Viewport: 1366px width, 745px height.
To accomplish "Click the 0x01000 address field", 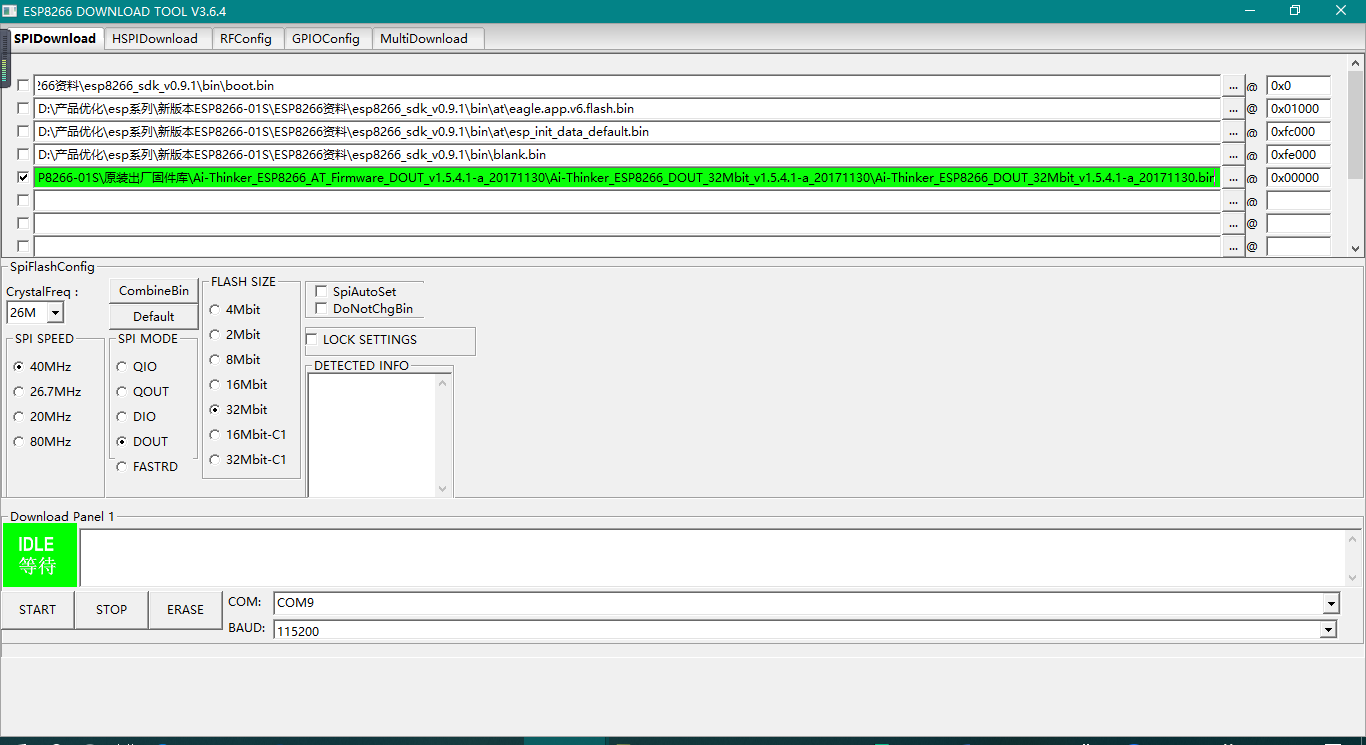I will [x=1298, y=109].
